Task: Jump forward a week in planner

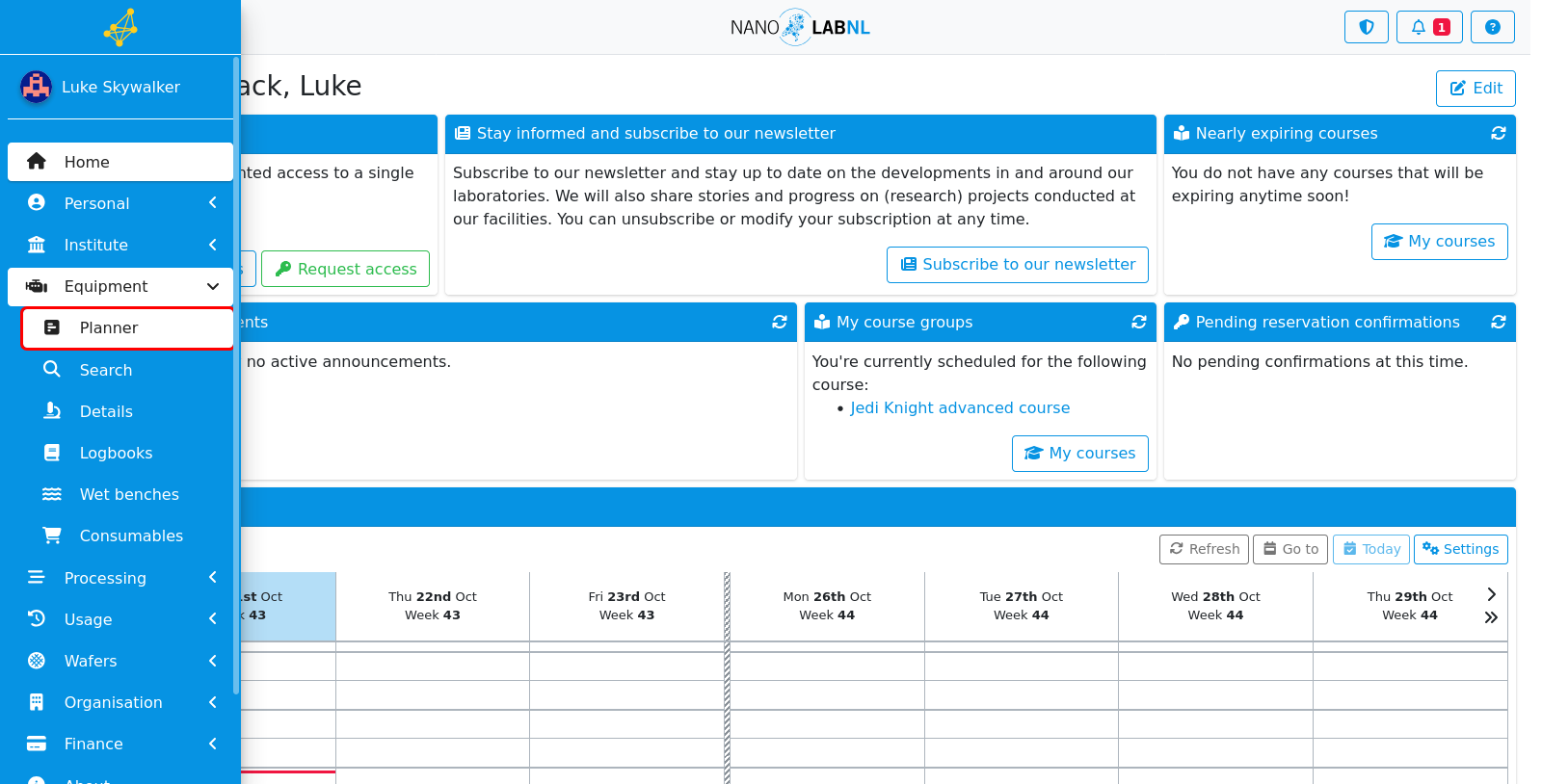Action: [x=1491, y=617]
